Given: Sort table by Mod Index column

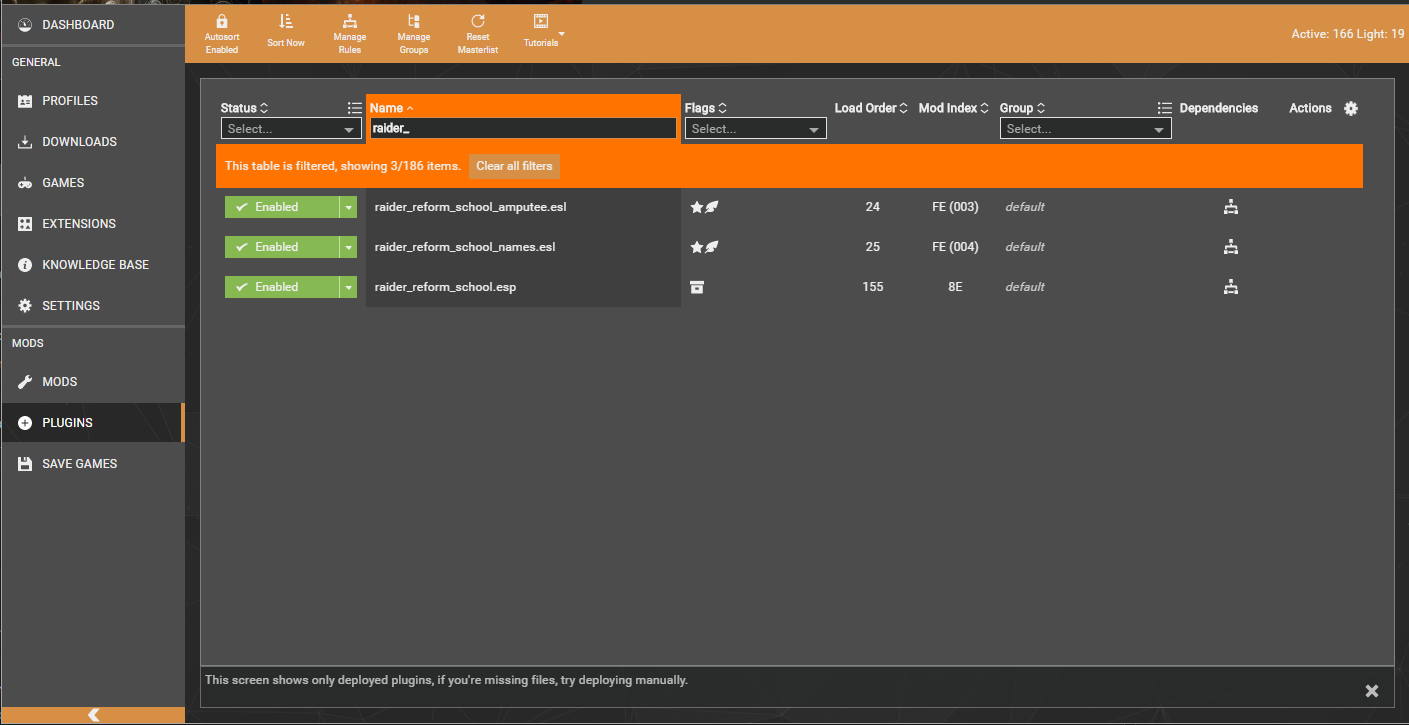Looking at the screenshot, I should (954, 108).
